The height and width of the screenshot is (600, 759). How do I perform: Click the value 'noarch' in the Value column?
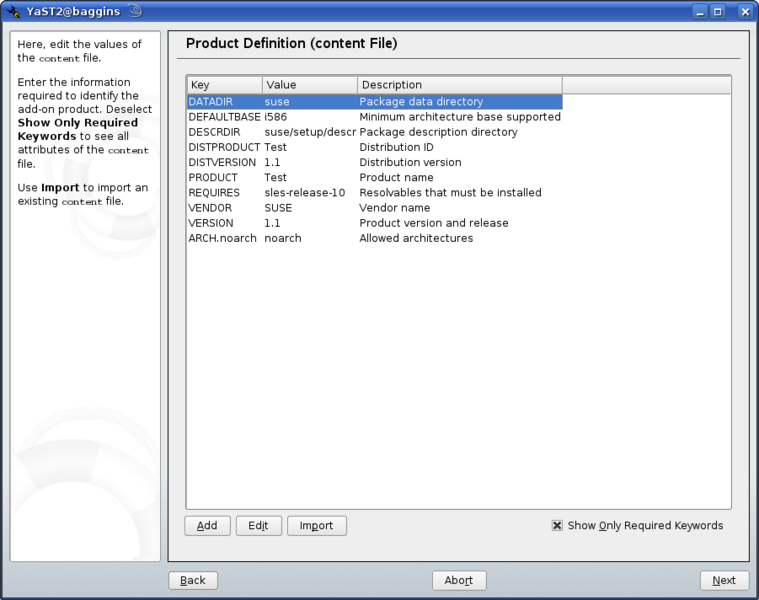(x=283, y=238)
